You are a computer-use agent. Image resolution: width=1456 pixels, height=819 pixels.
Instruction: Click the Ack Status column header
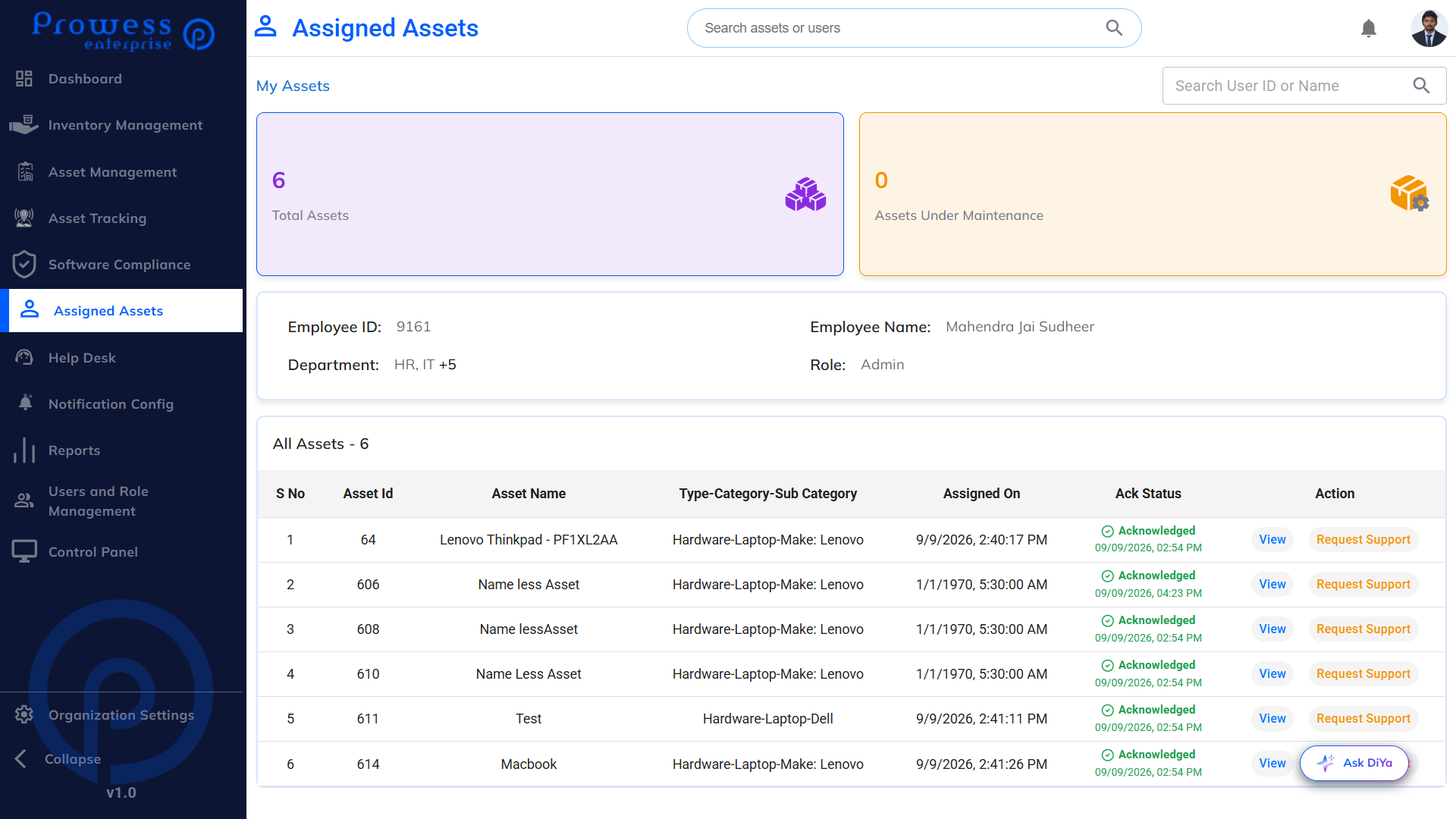coord(1148,494)
